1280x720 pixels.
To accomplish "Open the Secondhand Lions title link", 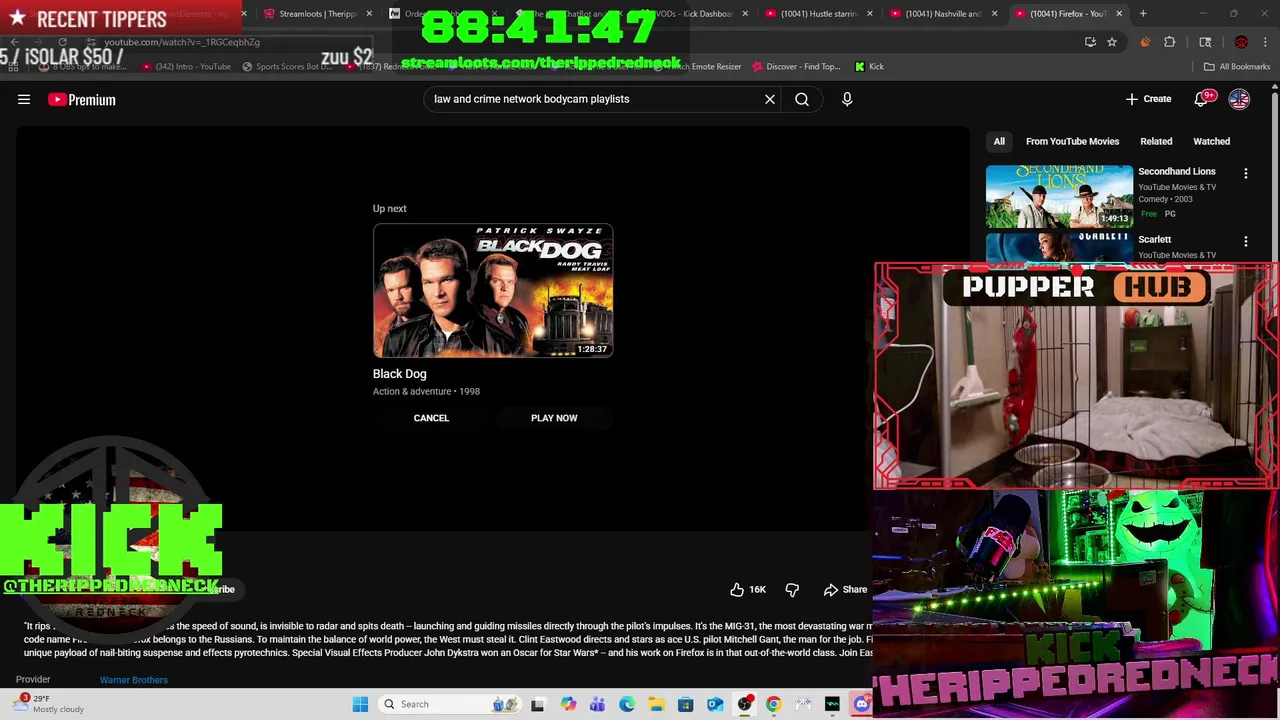I will (x=1177, y=172).
